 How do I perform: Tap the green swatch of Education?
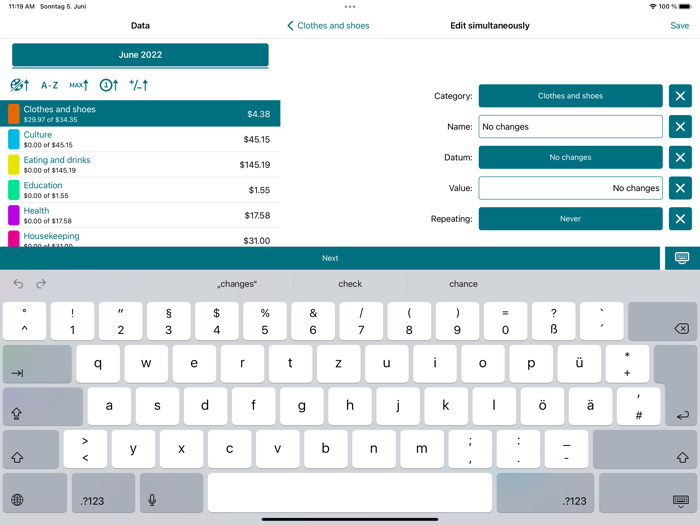point(14,190)
